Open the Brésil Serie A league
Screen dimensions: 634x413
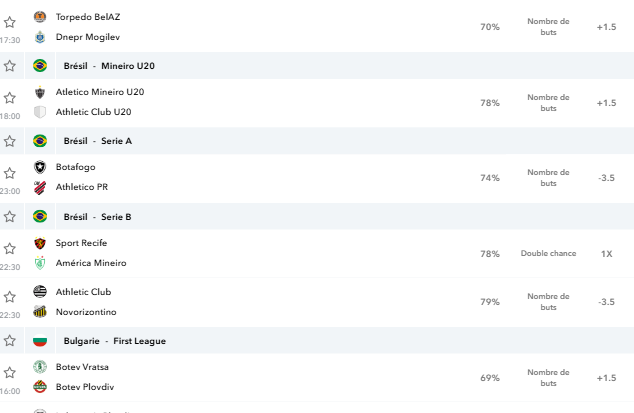[98, 141]
